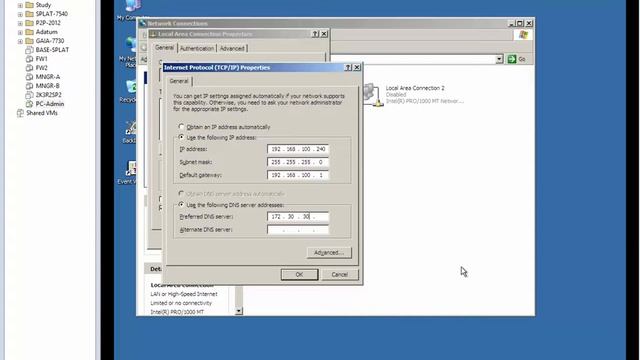This screenshot has height=360, width=640.
Task: Click the Shared VMs icon
Action: (x=20, y=113)
